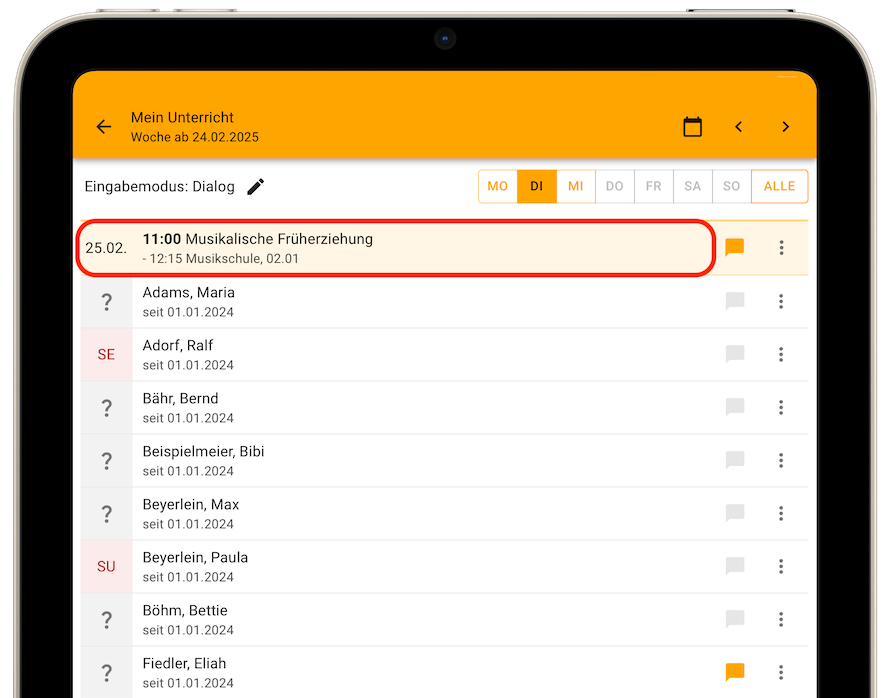Add a comment for Beyerlein, Paula
This screenshot has height=698, width=890.
(735, 565)
